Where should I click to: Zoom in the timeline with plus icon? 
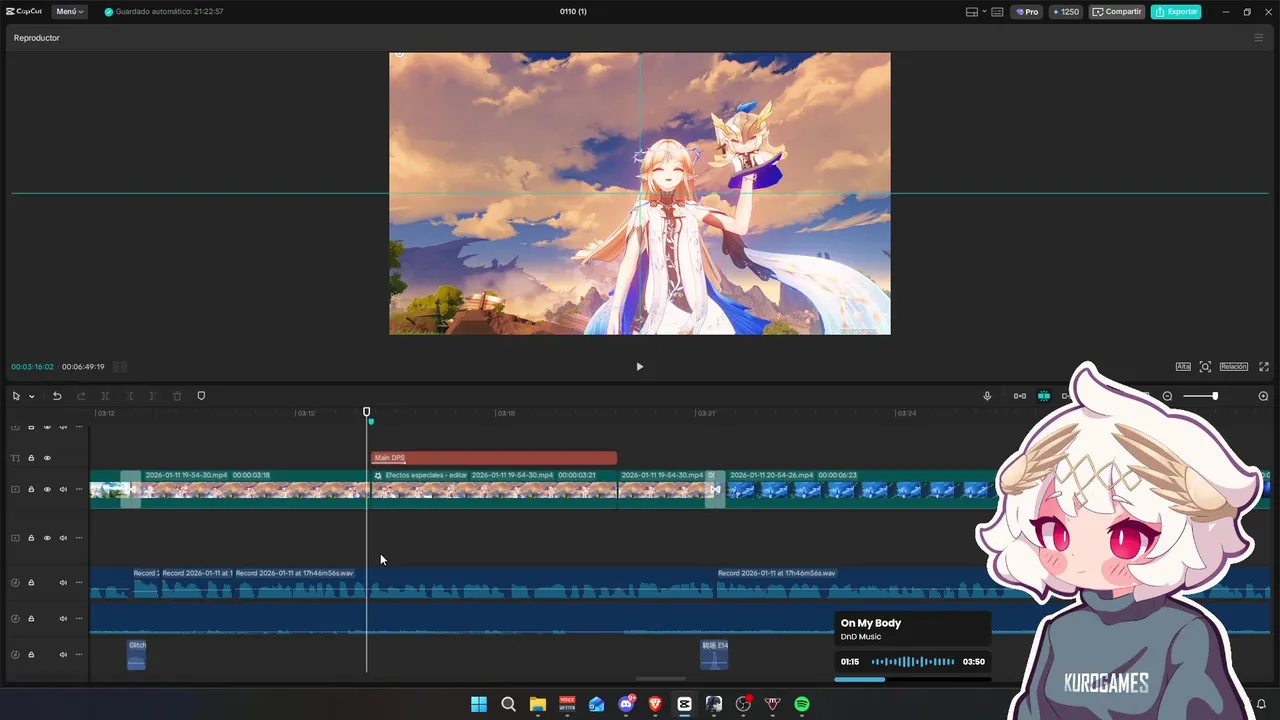(1263, 396)
